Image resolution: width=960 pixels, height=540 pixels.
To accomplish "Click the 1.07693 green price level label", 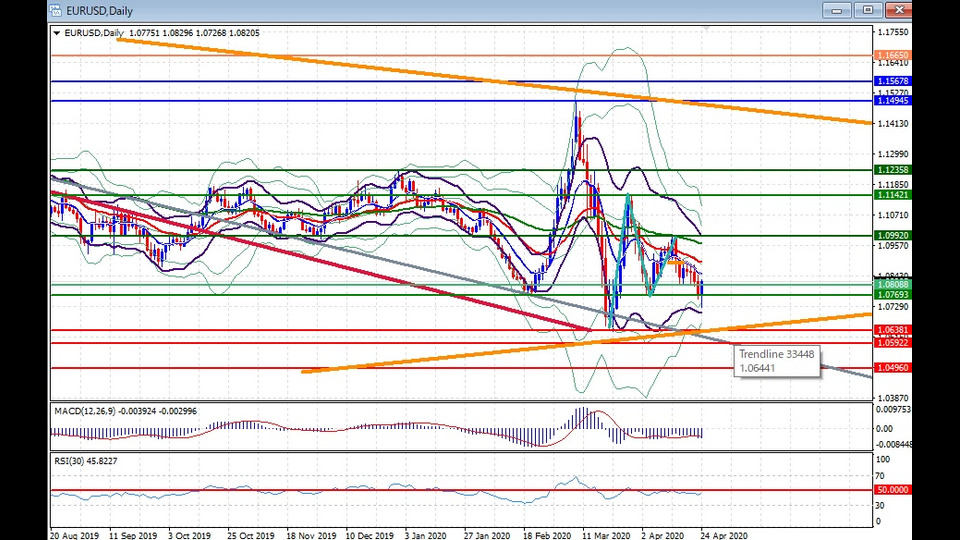I will (x=893, y=294).
